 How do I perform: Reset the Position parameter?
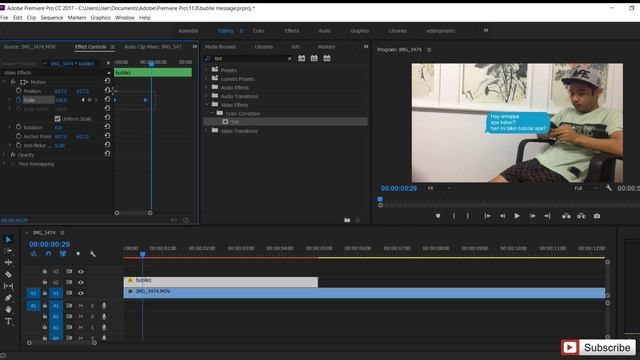(107, 91)
